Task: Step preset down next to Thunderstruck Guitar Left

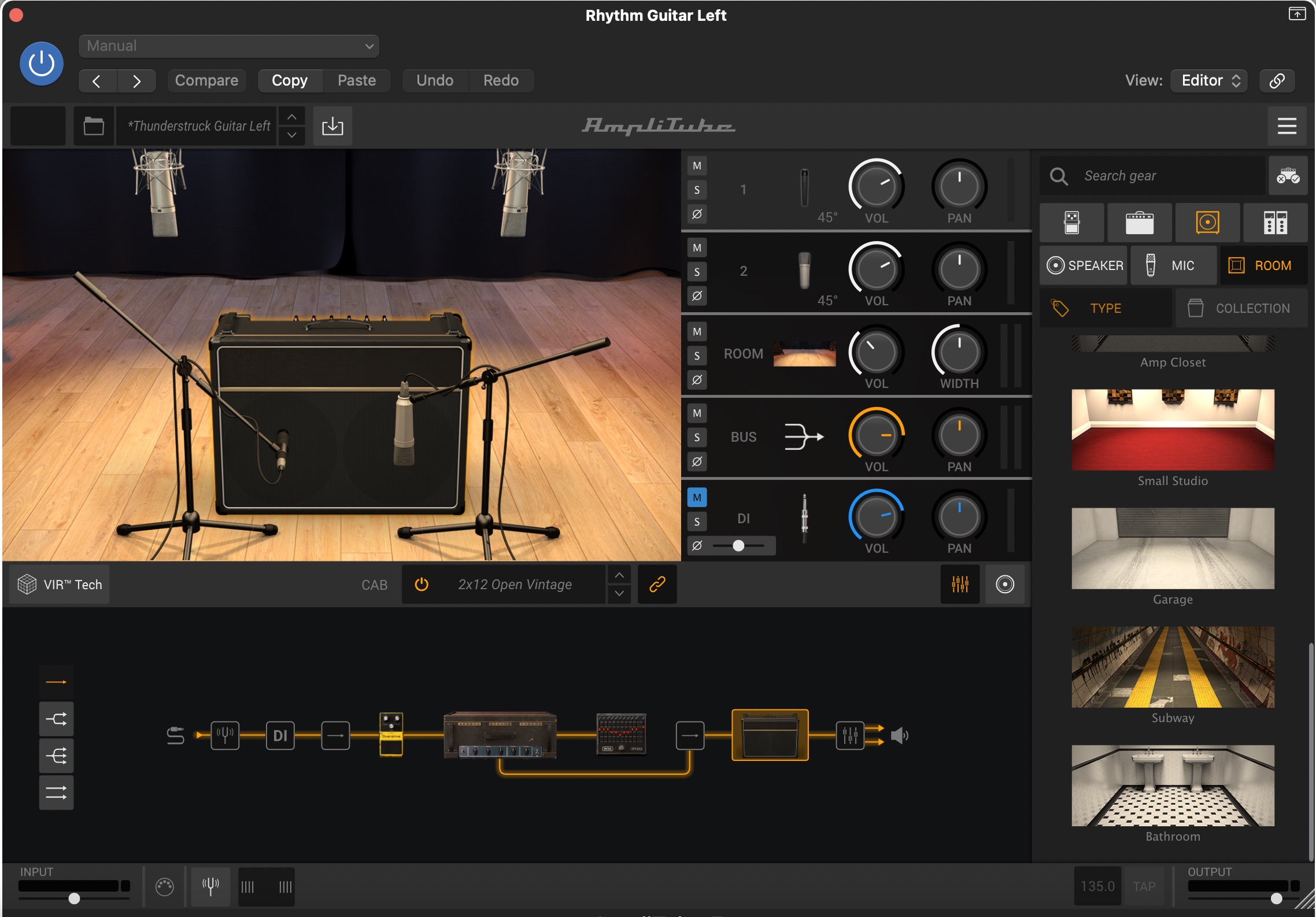Action: point(292,135)
